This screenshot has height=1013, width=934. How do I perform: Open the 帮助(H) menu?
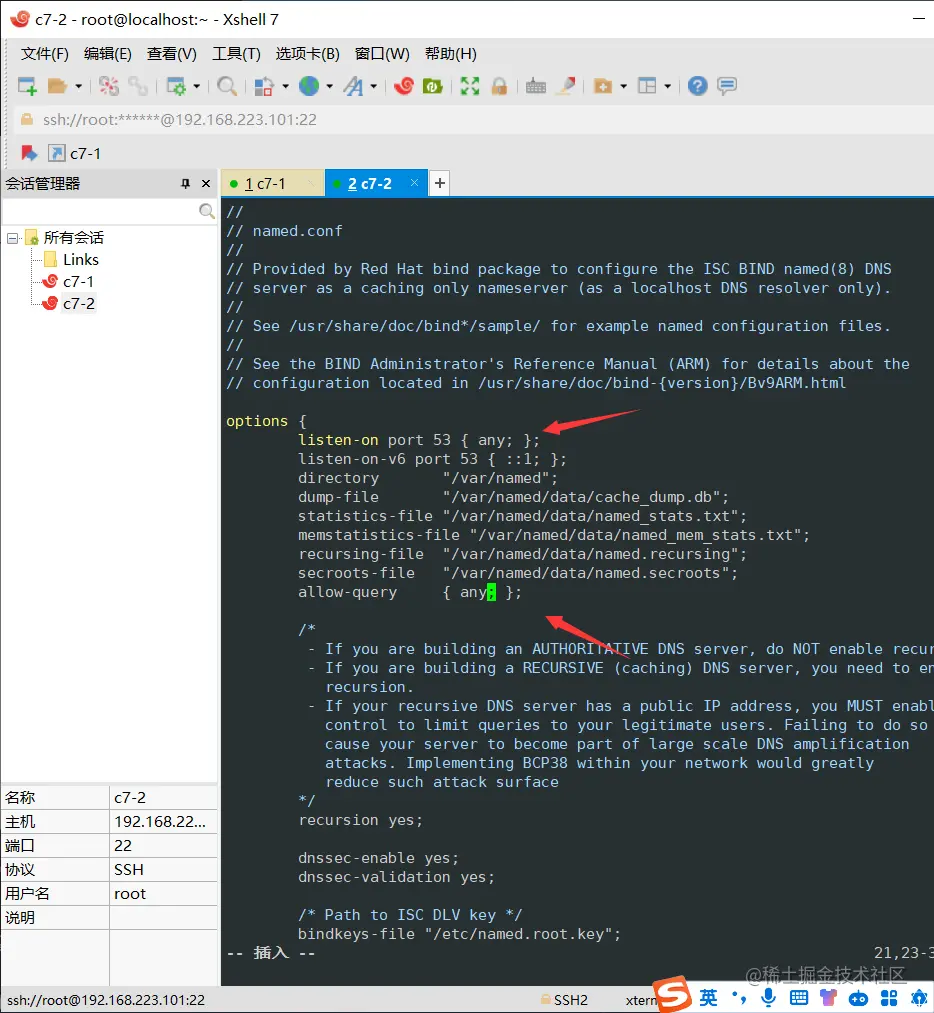click(x=451, y=54)
